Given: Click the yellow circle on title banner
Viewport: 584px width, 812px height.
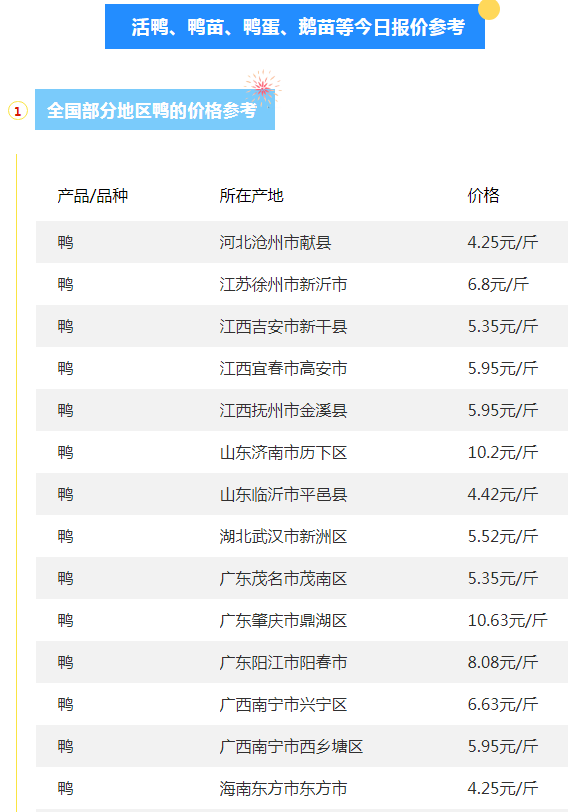Looking at the screenshot, I should coord(489,9).
